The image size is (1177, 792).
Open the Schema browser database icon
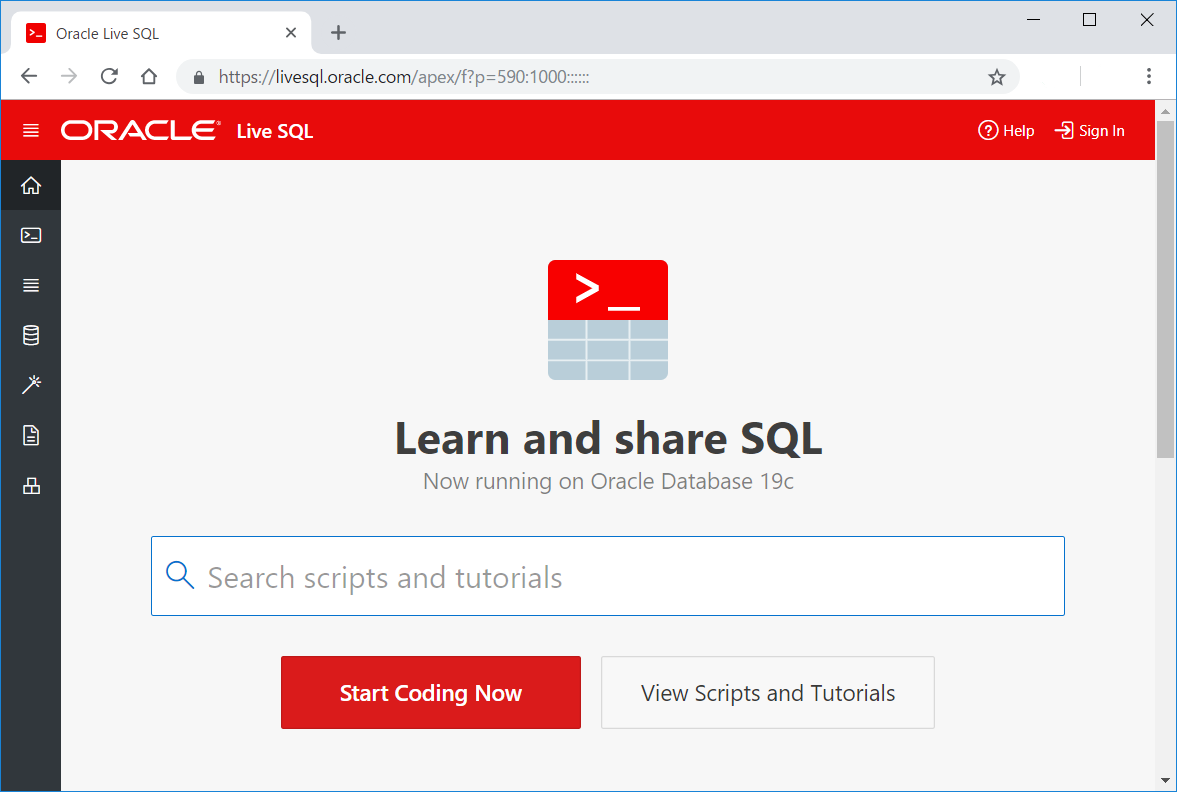coord(30,335)
